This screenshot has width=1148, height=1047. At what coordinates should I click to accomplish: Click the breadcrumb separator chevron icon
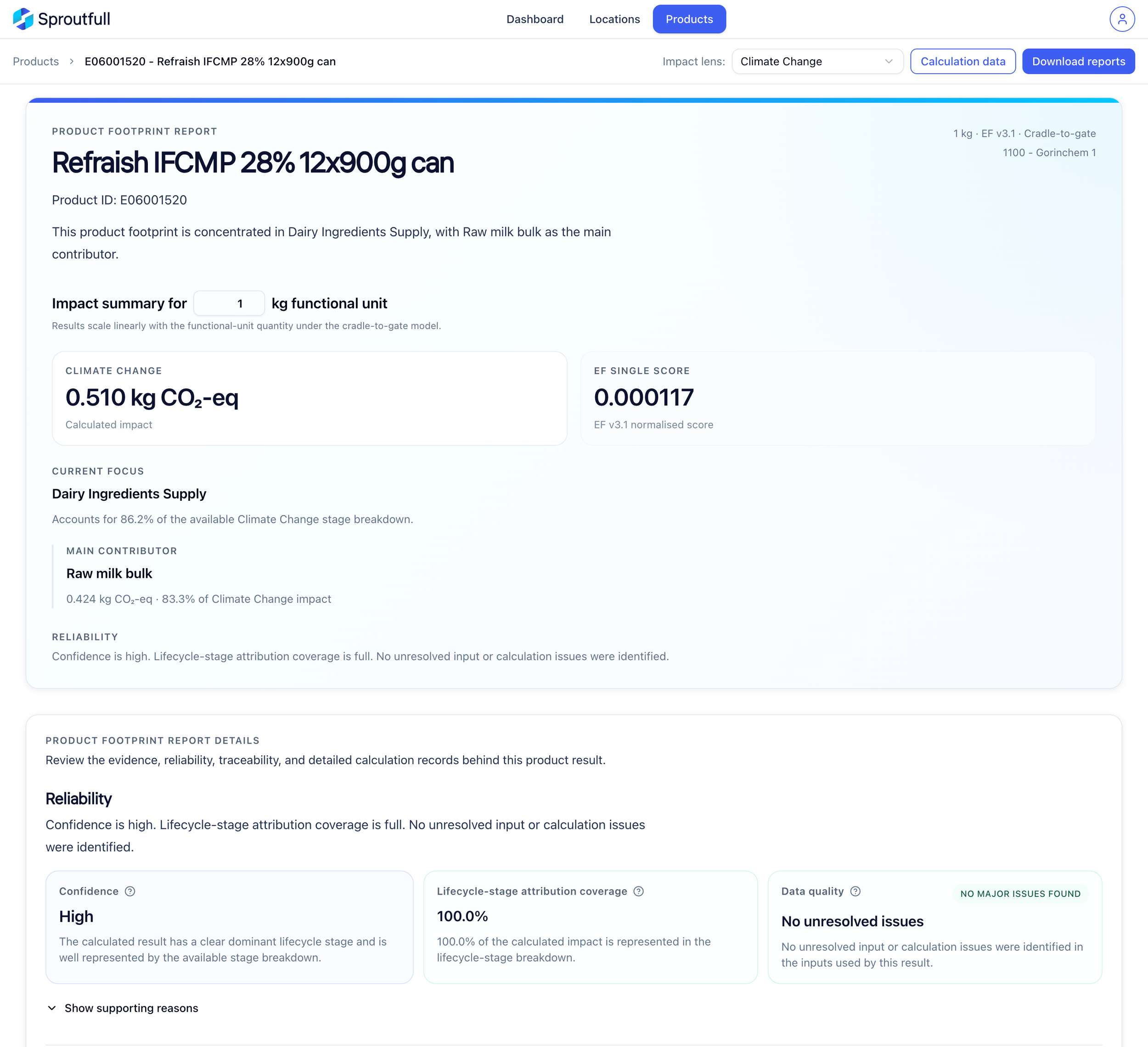point(72,62)
